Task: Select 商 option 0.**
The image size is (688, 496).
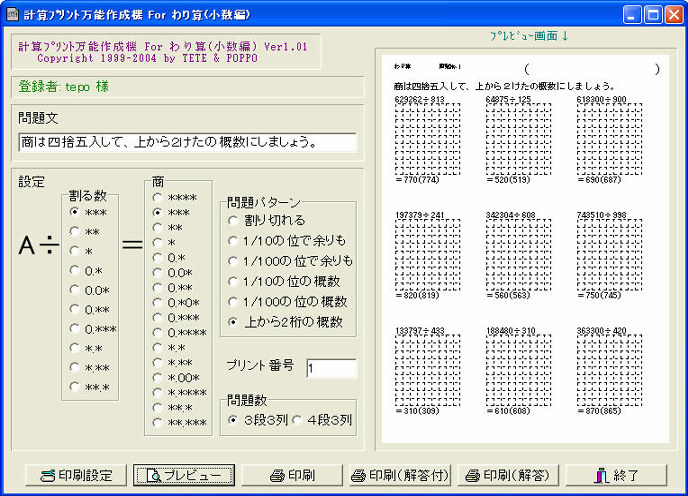Action: (x=172, y=288)
